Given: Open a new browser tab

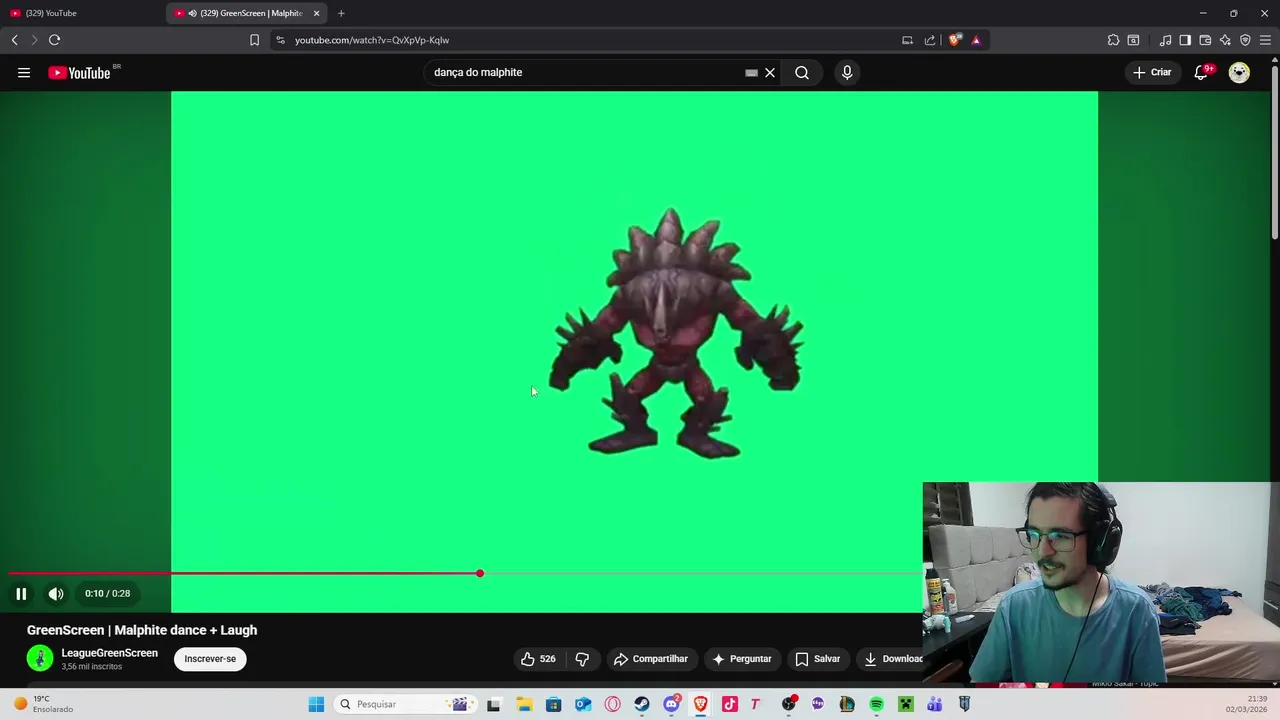Looking at the screenshot, I should click(341, 13).
